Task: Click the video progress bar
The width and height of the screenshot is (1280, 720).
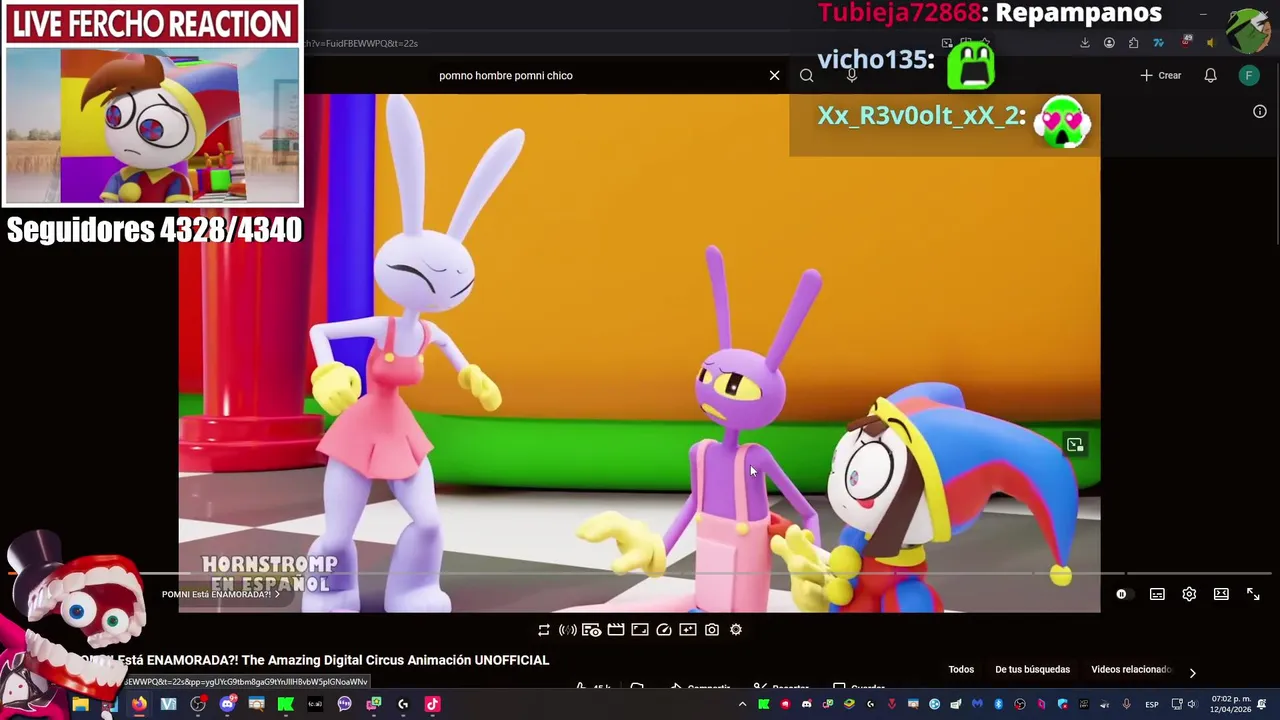Action: (x=640, y=574)
